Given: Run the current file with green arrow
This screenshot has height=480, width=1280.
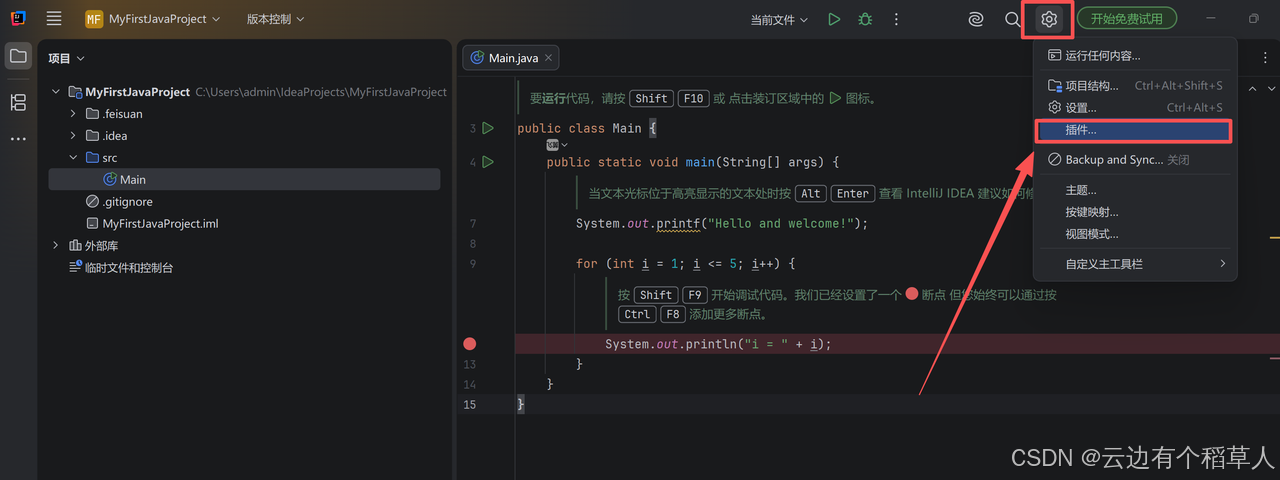Looking at the screenshot, I should [834, 19].
